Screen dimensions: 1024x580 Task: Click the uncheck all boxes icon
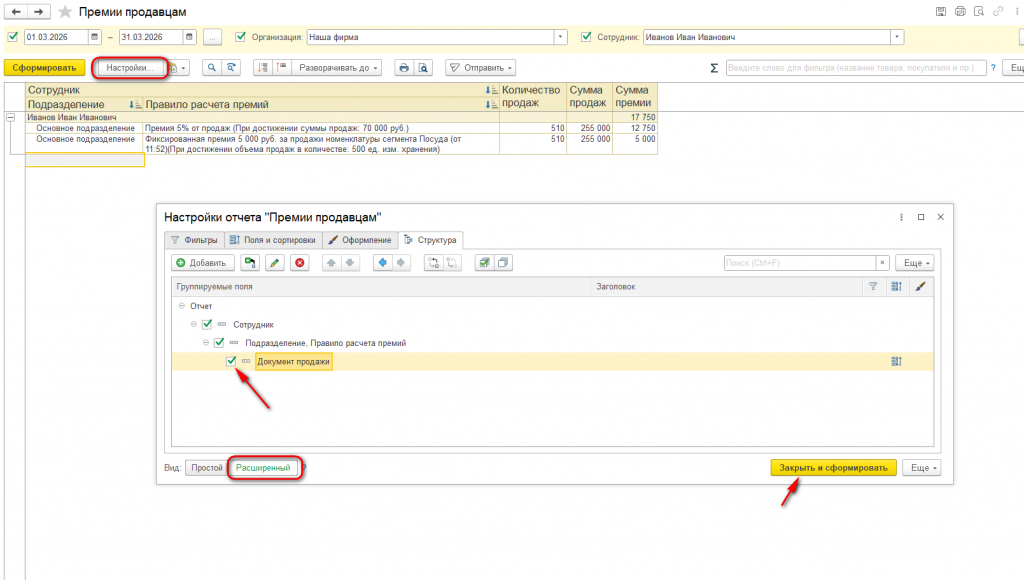(503, 263)
